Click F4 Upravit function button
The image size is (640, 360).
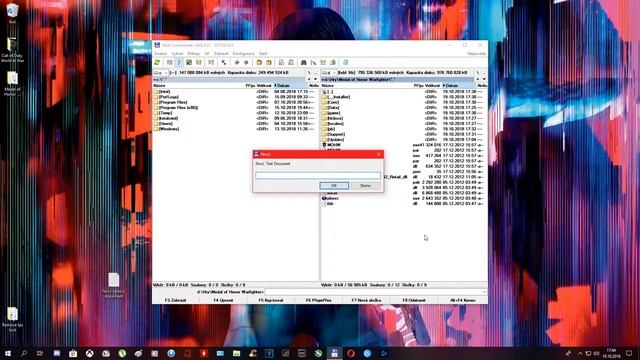[223, 300]
